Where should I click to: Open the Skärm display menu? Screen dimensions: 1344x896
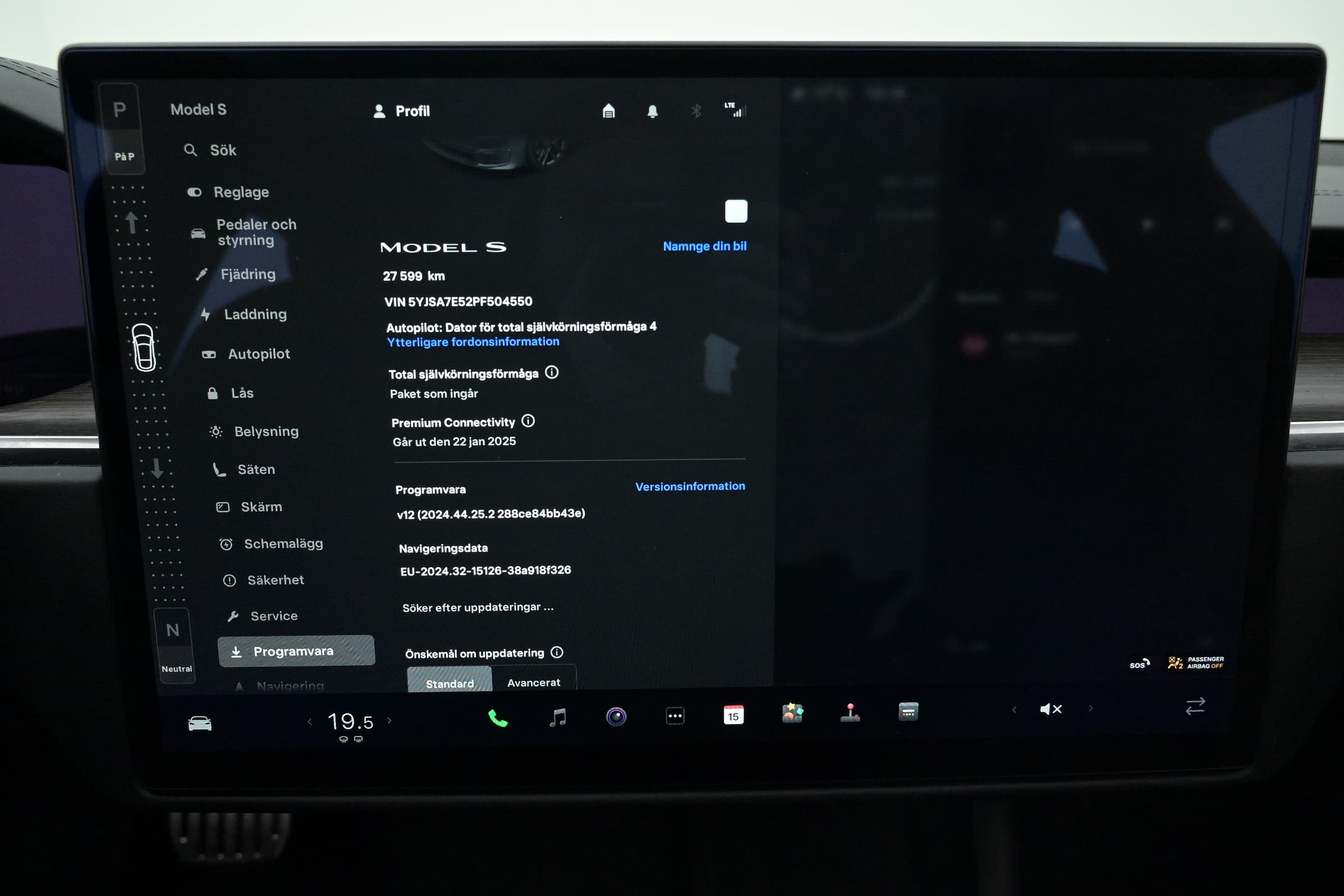click(248, 507)
